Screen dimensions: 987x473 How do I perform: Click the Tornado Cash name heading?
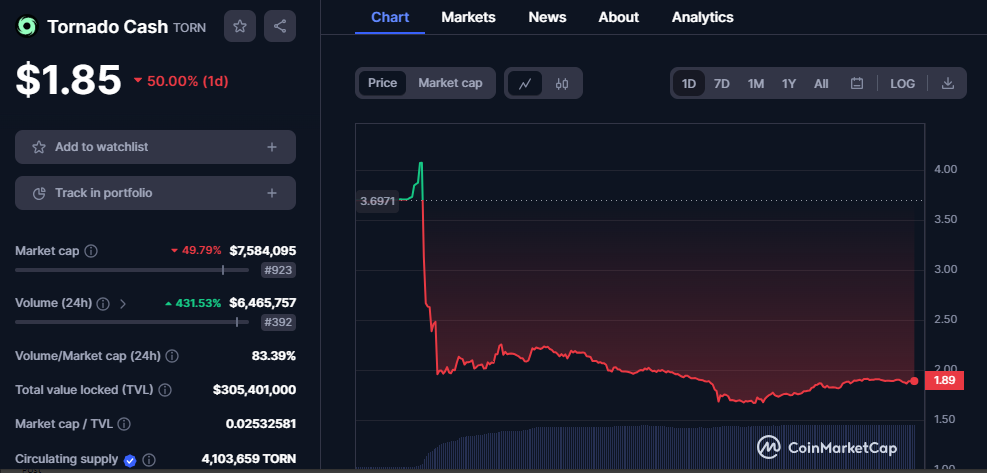click(x=108, y=26)
